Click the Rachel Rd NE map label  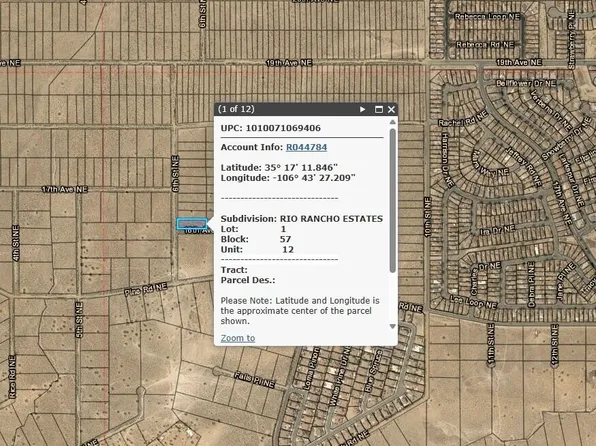click(463, 119)
